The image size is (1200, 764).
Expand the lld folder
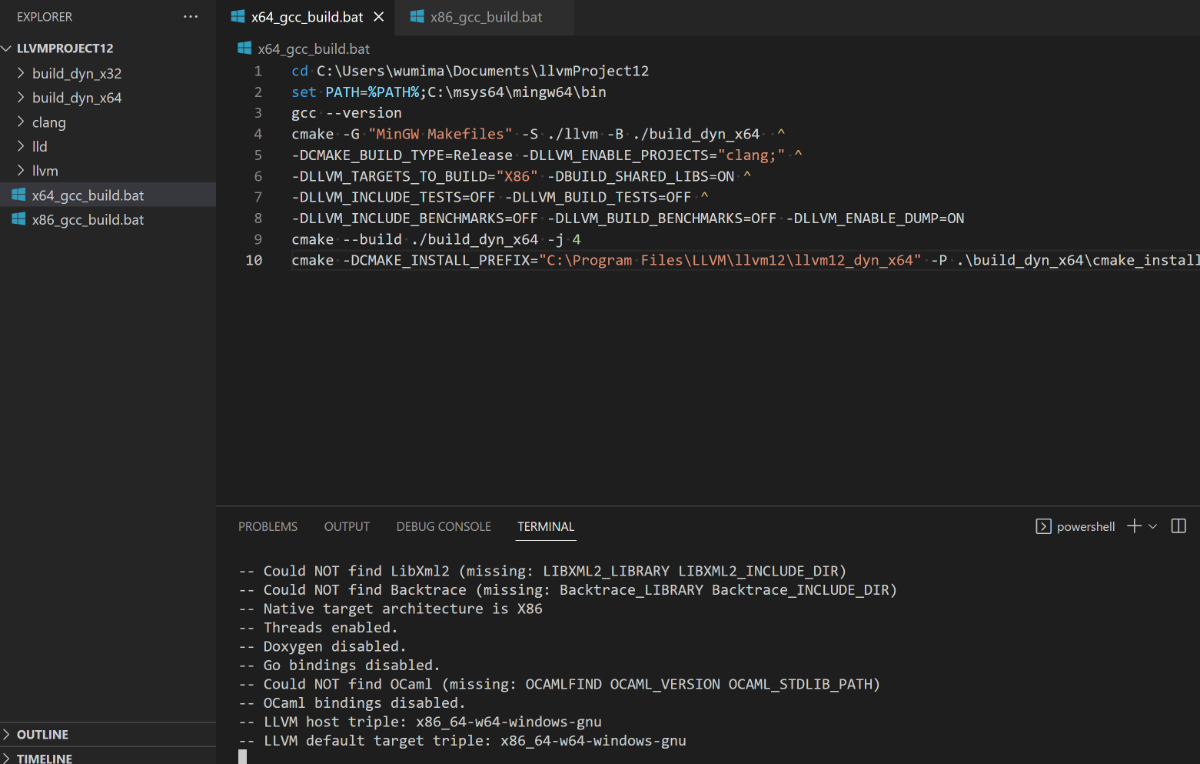click(x=39, y=146)
